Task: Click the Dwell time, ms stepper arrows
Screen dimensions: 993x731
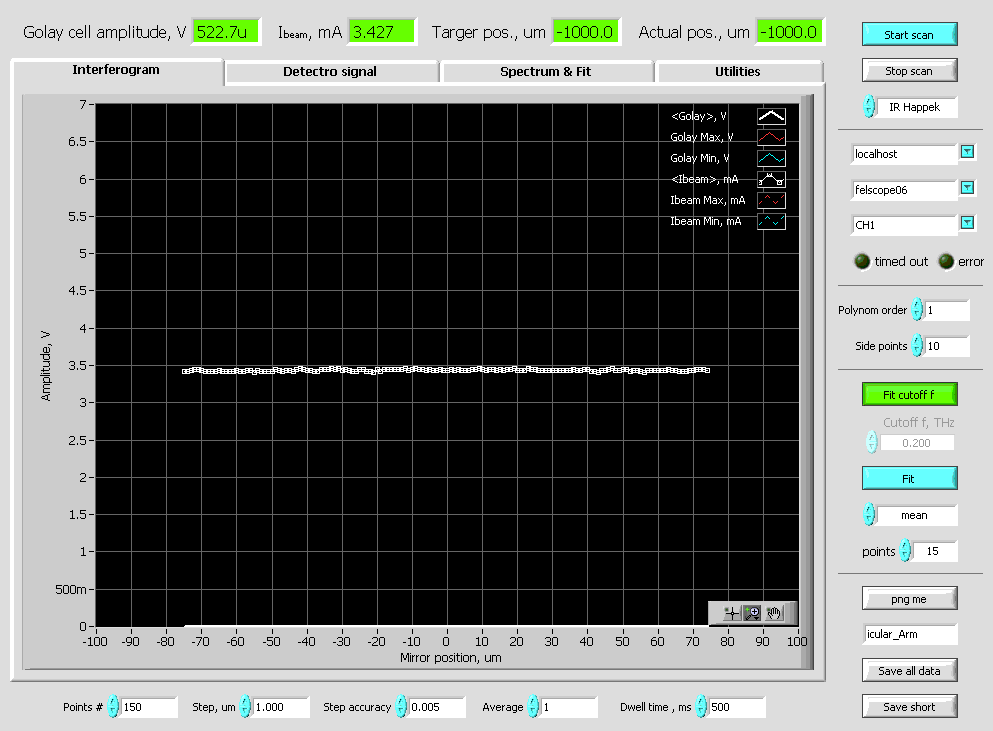Action: pyautogui.click(x=701, y=706)
